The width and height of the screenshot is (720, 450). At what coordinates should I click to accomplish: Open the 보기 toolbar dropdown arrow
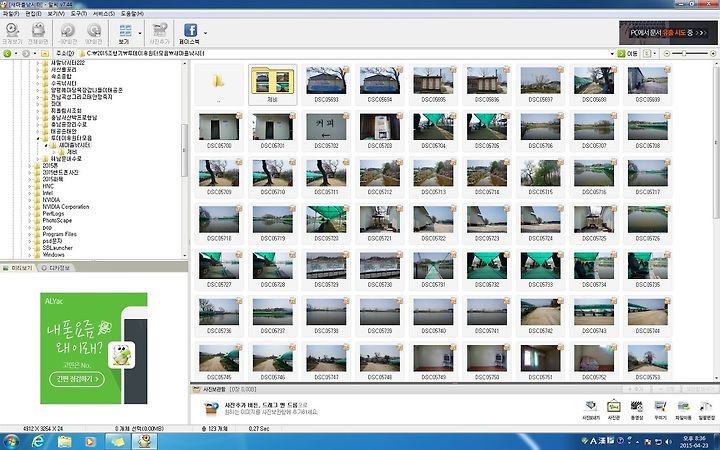(140, 33)
